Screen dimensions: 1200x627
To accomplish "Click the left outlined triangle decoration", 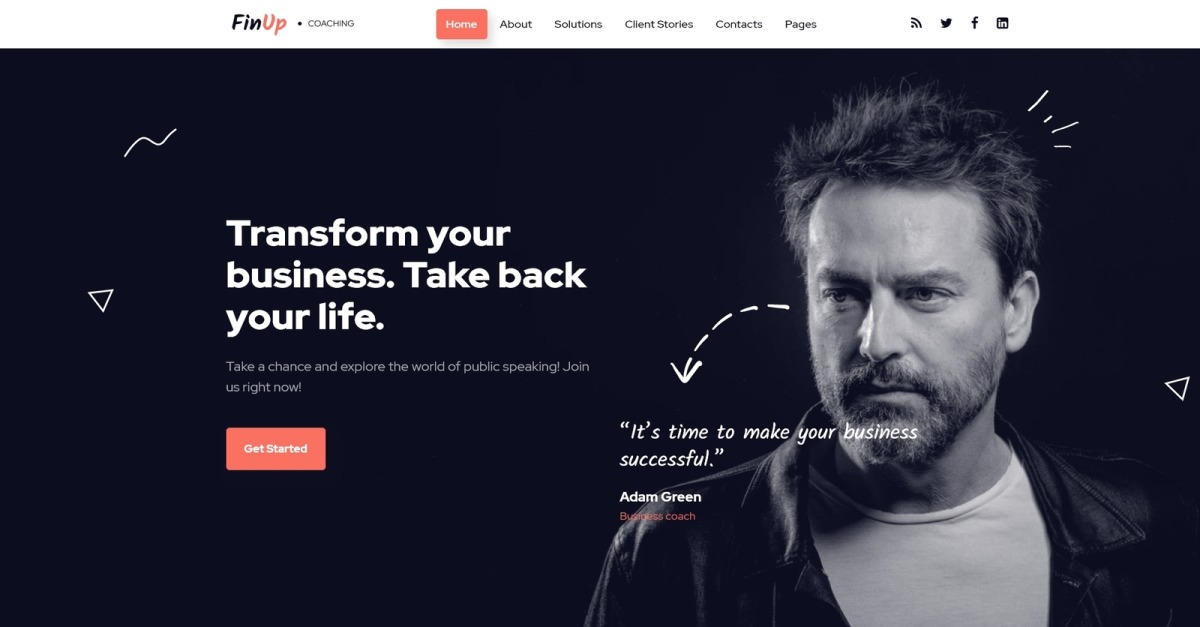I will pyautogui.click(x=101, y=300).
